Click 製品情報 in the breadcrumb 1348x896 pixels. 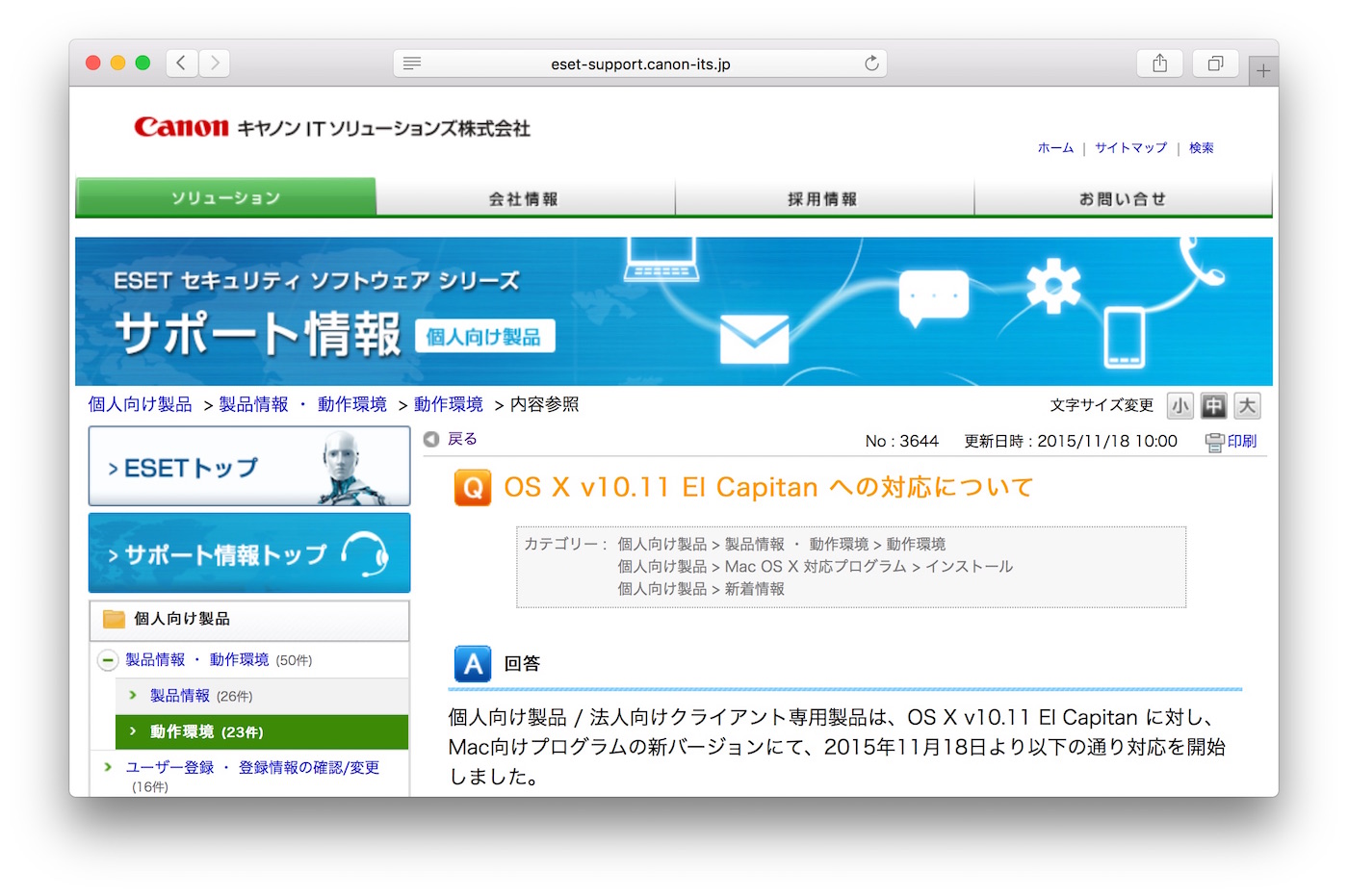[x=253, y=404]
